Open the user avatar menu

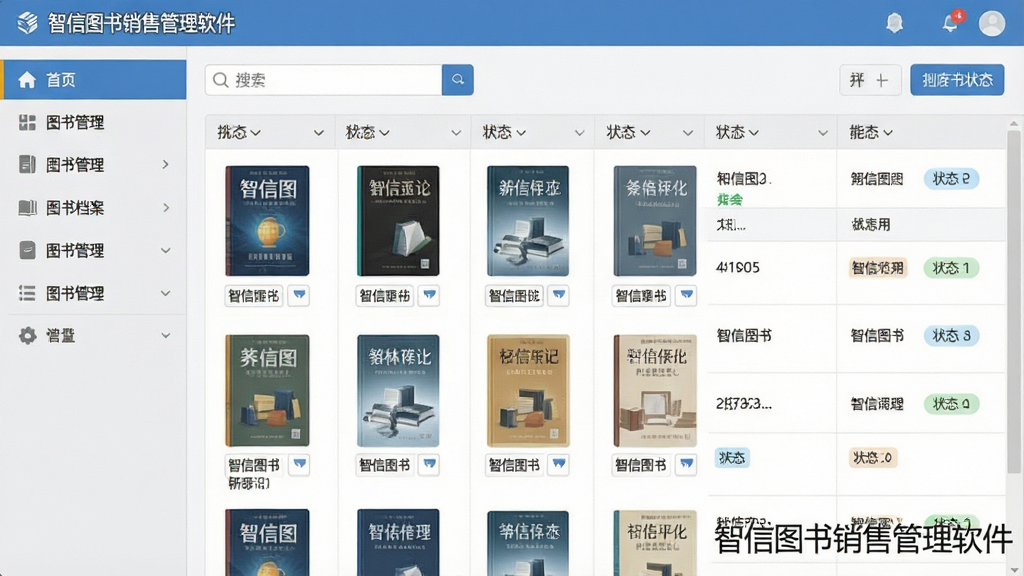click(991, 24)
